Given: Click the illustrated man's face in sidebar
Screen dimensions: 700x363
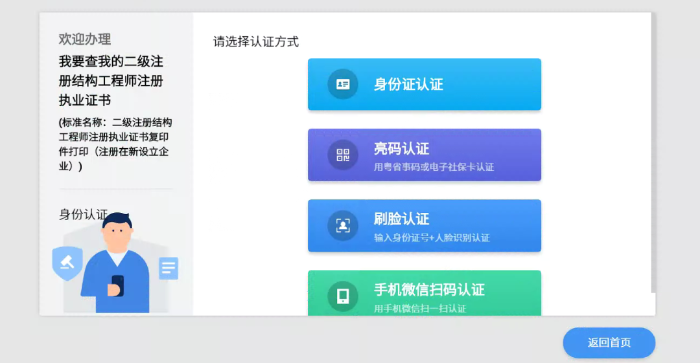Looking at the screenshot, I should pyautogui.click(x=117, y=234).
